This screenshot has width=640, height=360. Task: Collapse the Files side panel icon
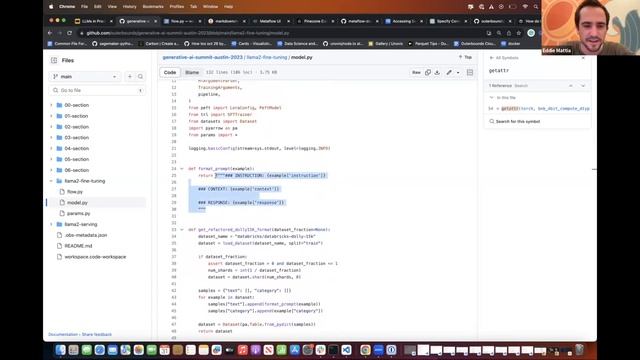(54, 60)
